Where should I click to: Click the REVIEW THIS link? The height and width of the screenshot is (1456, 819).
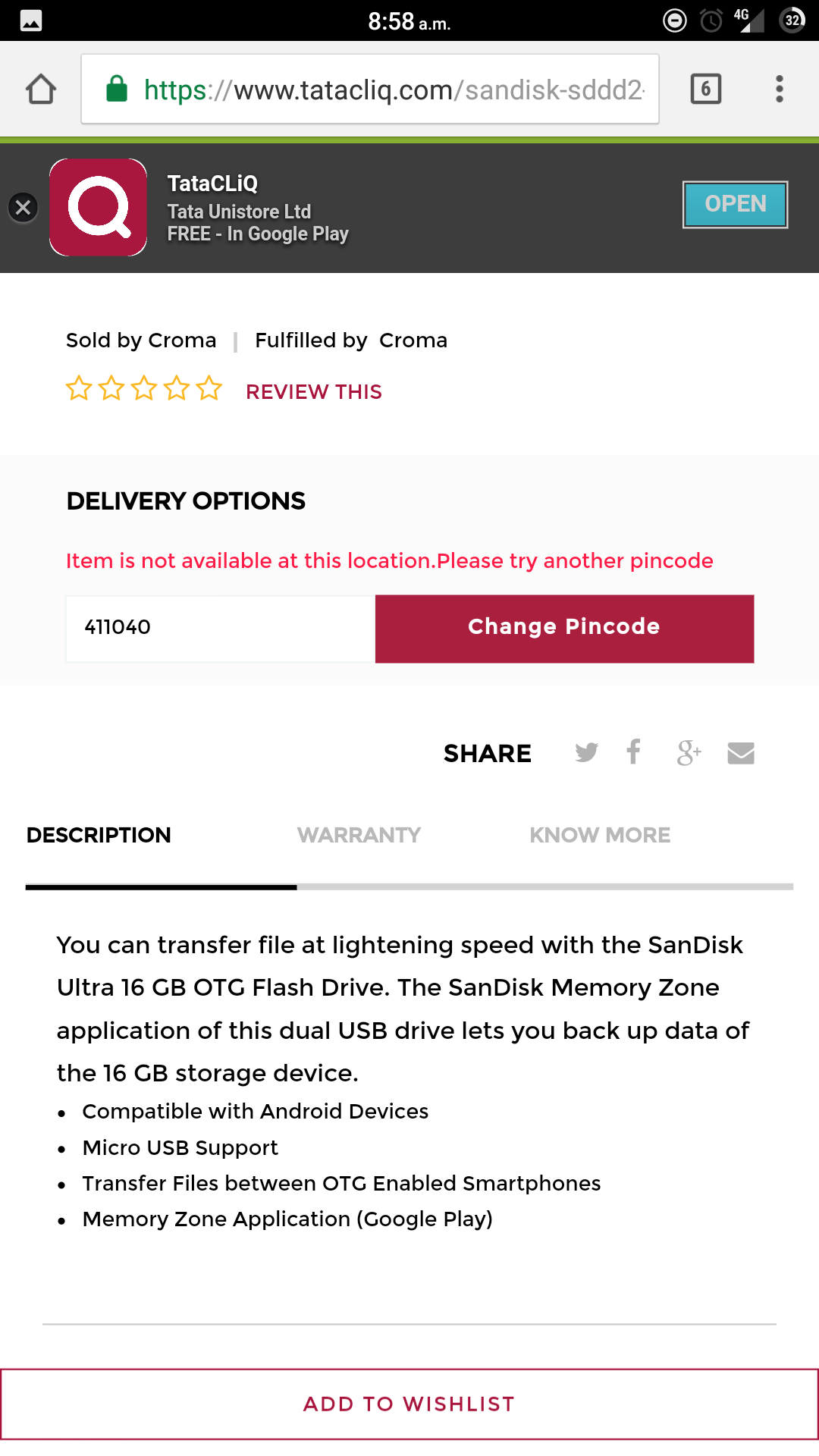click(314, 392)
